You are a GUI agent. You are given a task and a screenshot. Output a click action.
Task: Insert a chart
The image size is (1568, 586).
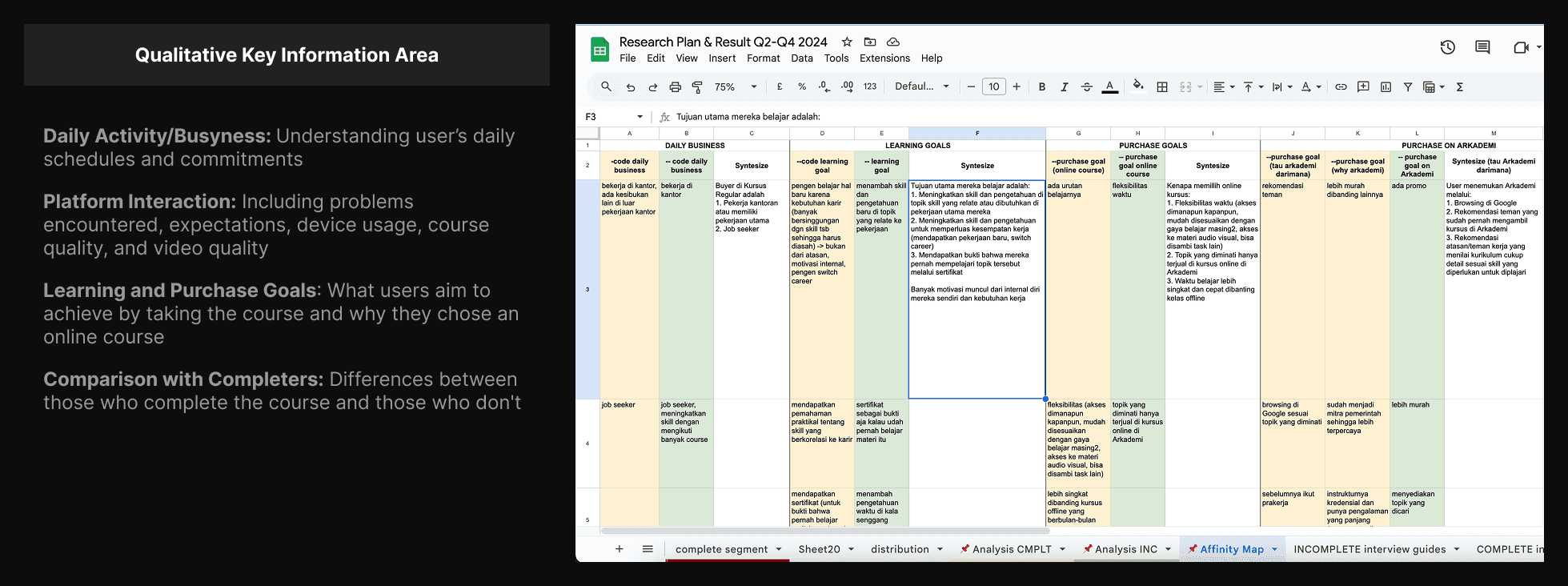(x=1386, y=86)
